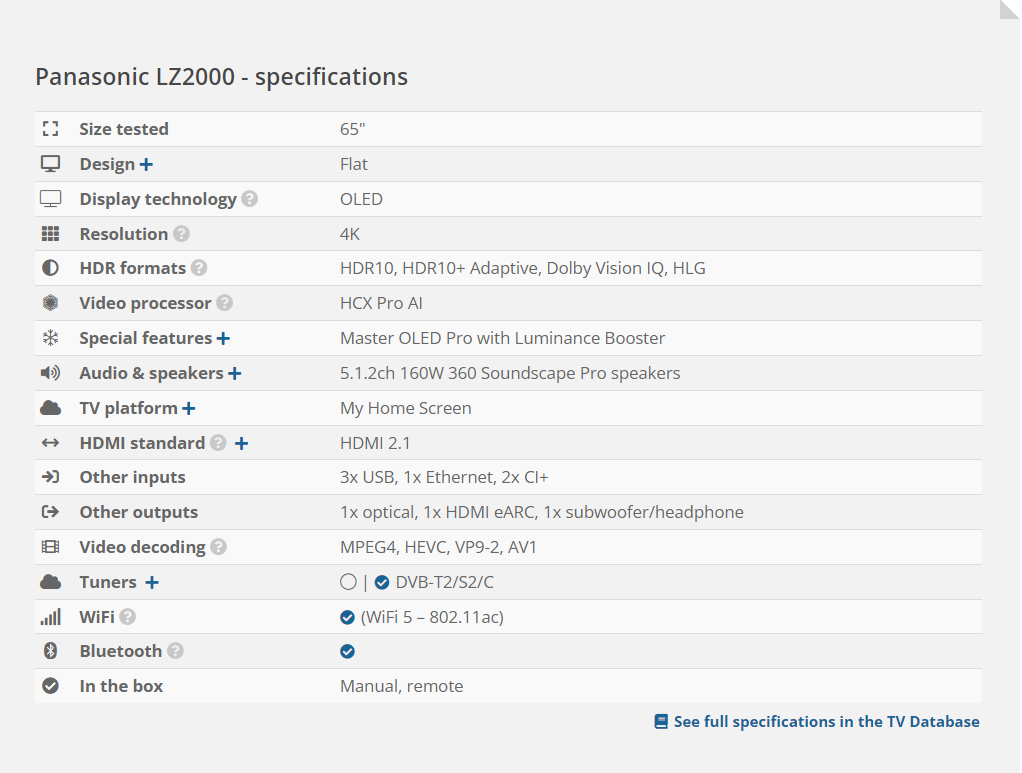This screenshot has width=1022, height=773.
Task: Open the HDR formats help tooltip icon
Action: pos(199,268)
